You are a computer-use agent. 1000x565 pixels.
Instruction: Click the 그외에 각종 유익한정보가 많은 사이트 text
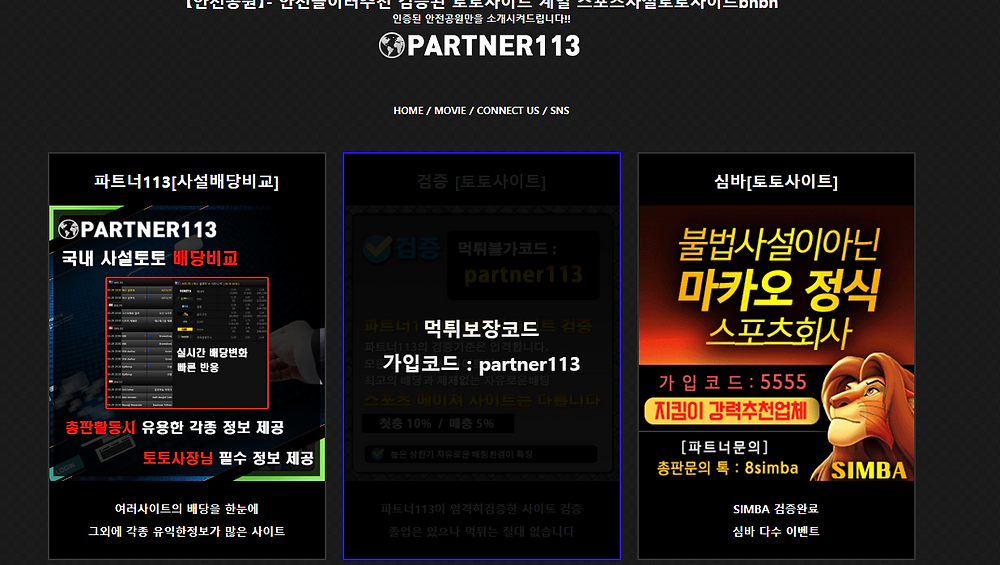point(187,531)
